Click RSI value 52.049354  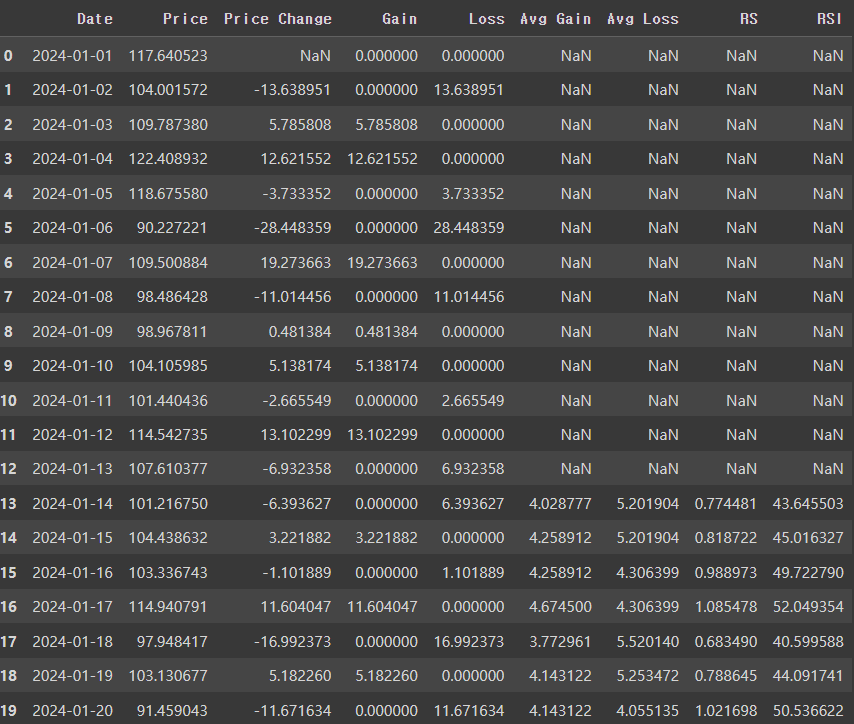tap(808, 607)
